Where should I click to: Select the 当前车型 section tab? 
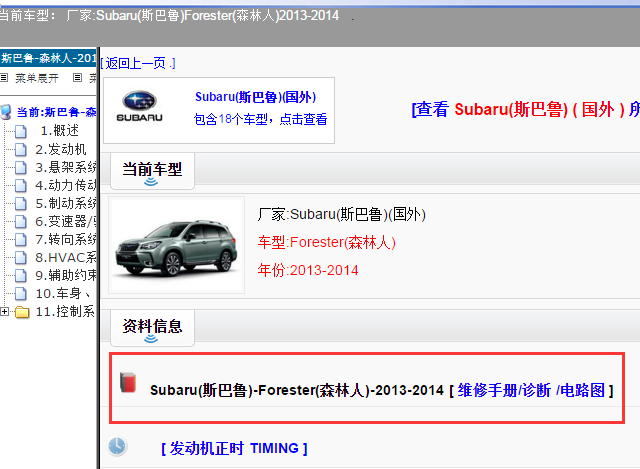tap(152, 171)
